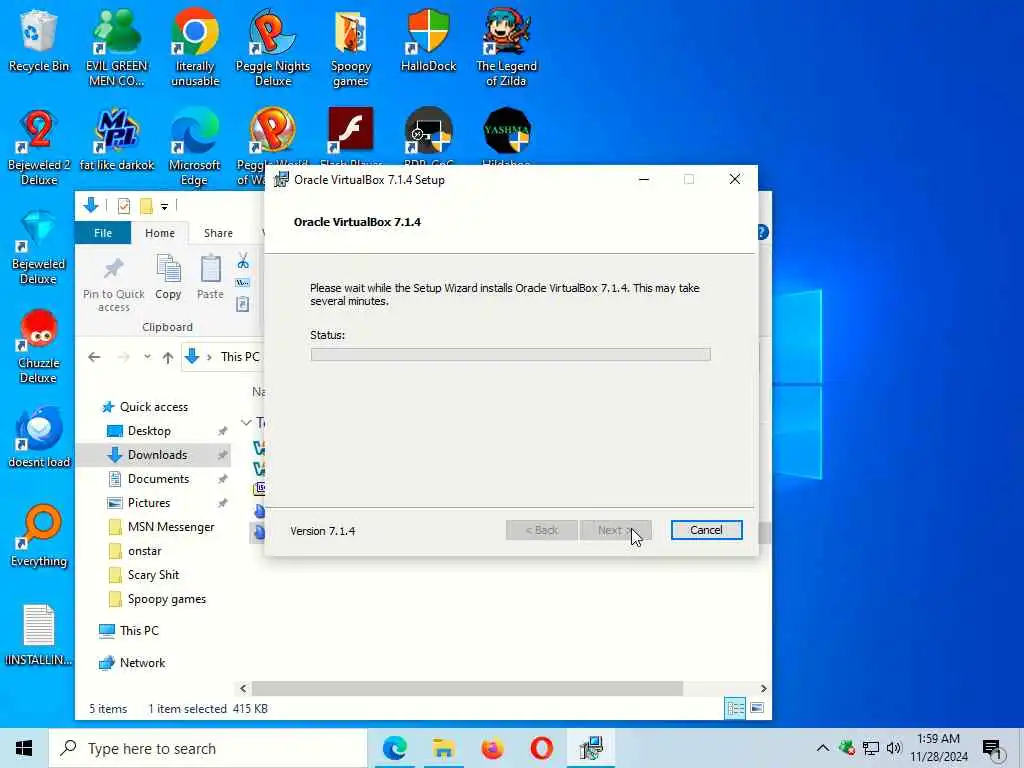Click the Explorer Back navigation arrow

pyautogui.click(x=94, y=357)
